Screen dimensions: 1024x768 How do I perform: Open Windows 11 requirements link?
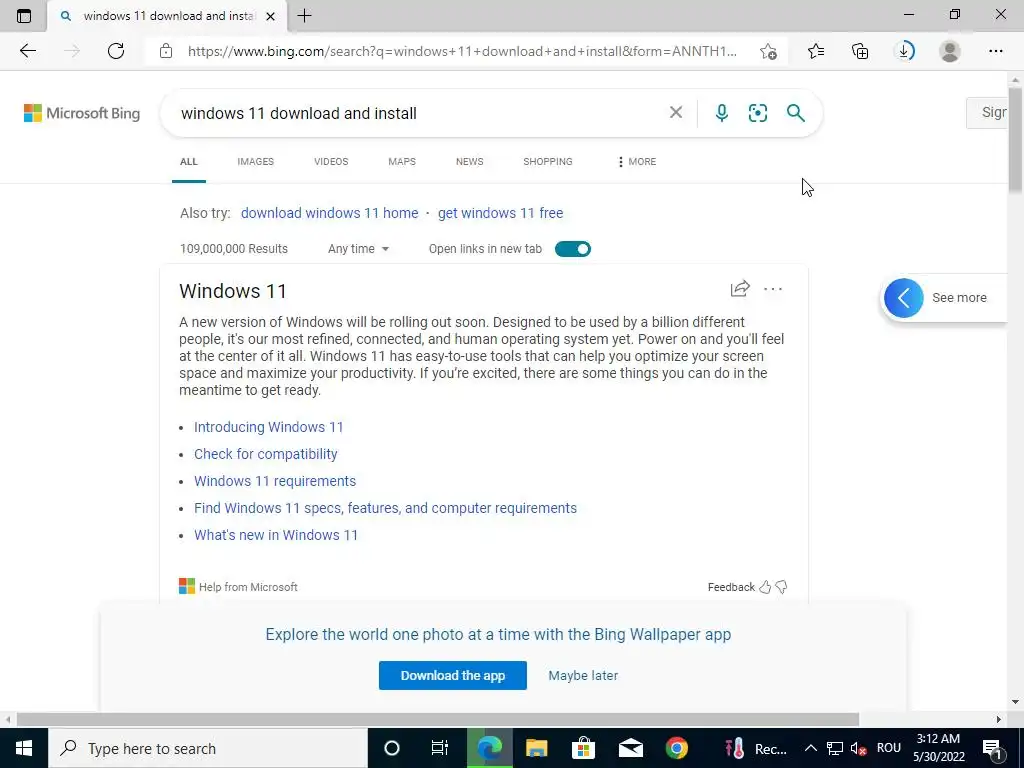(x=275, y=481)
